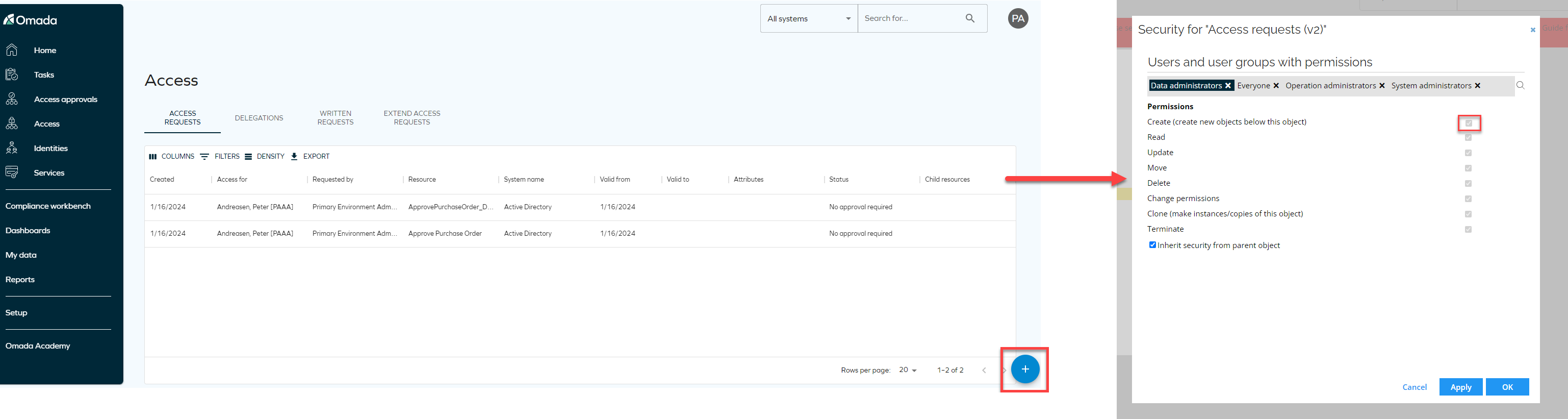Screen dimensions: 1568x419
Task: Select Data administrators group tag
Action: pos(1186,86)
